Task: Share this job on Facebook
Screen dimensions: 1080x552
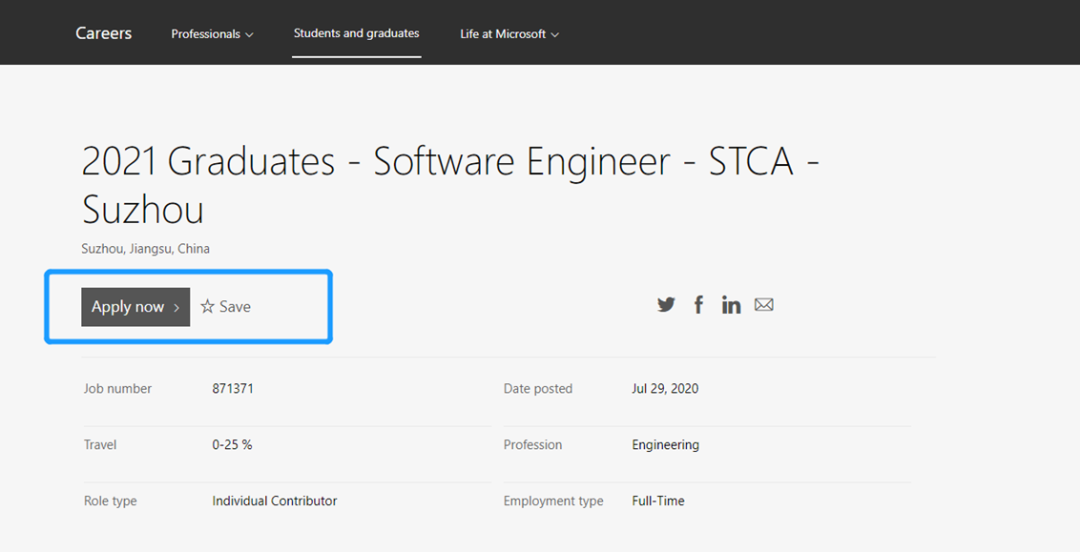Action: (x=699, y=305)
